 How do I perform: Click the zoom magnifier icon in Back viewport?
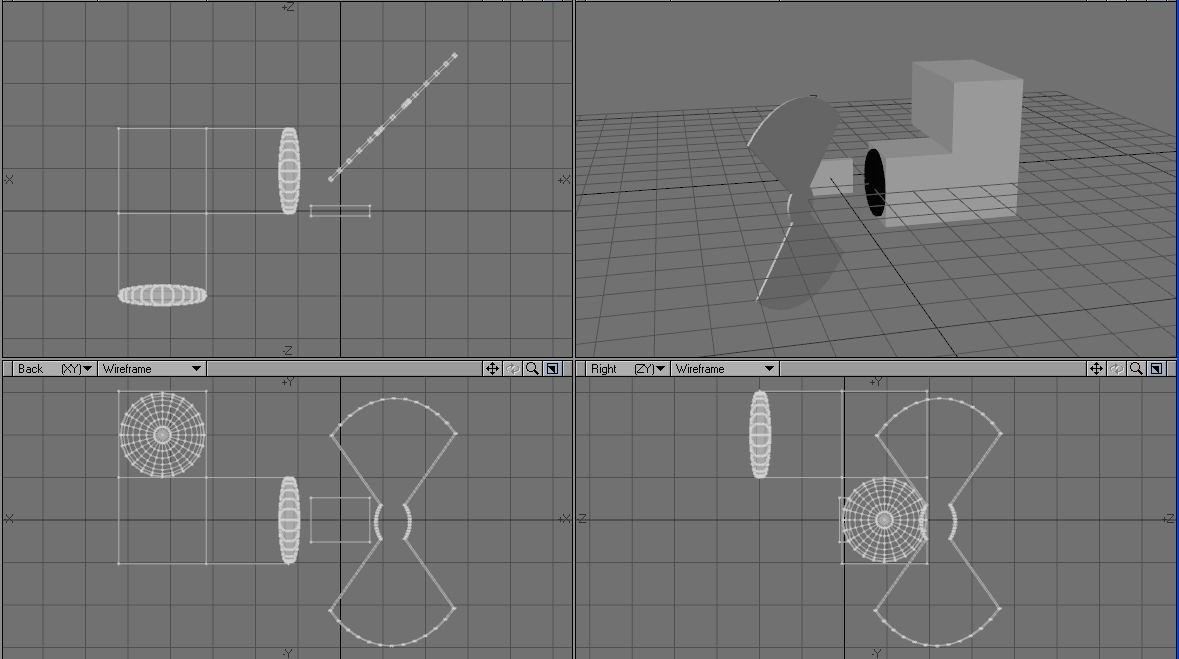tap(533, 369)
